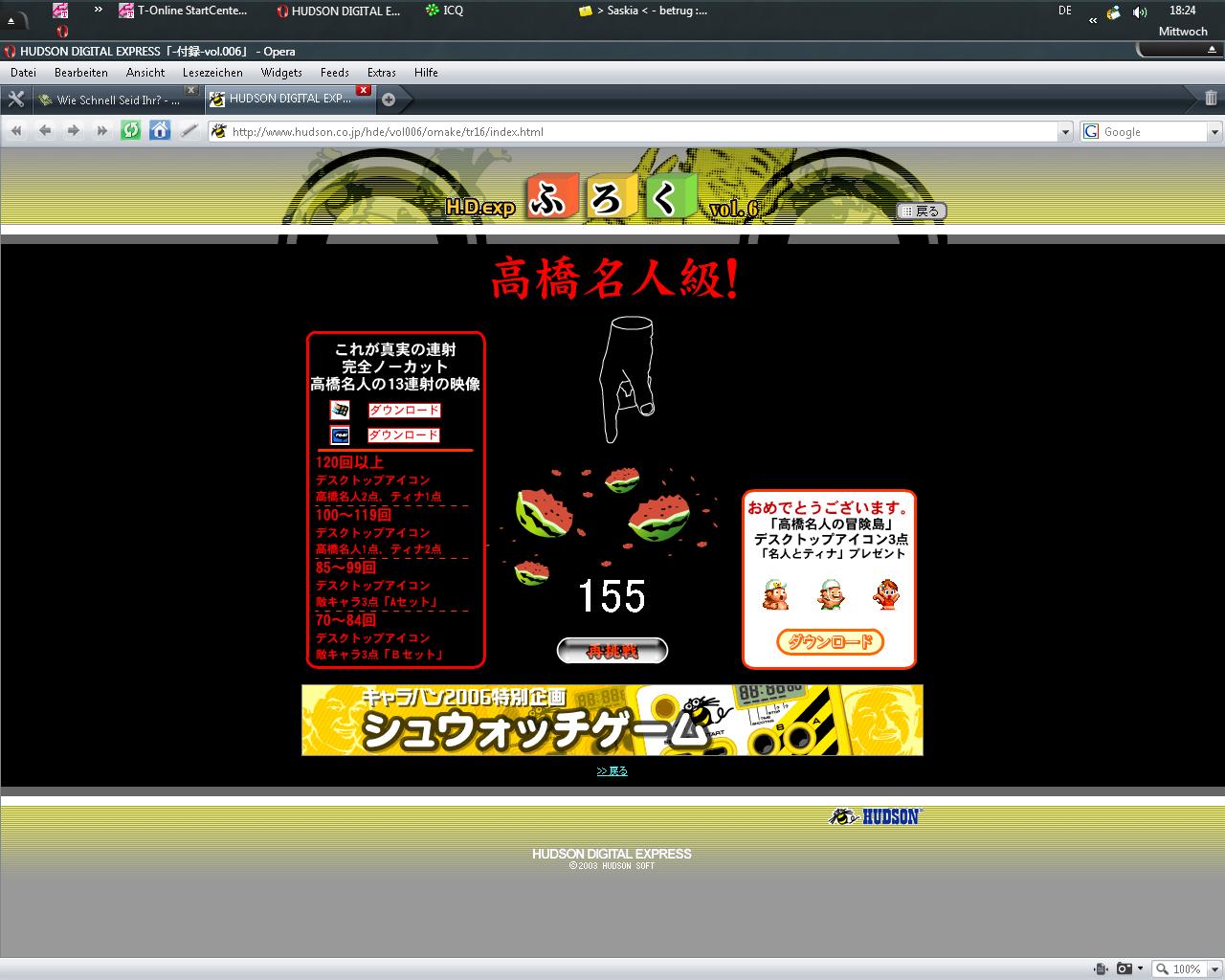Click the Windows Media download button
This screenshot has height=980, width=1225.
tap(404, 410)
